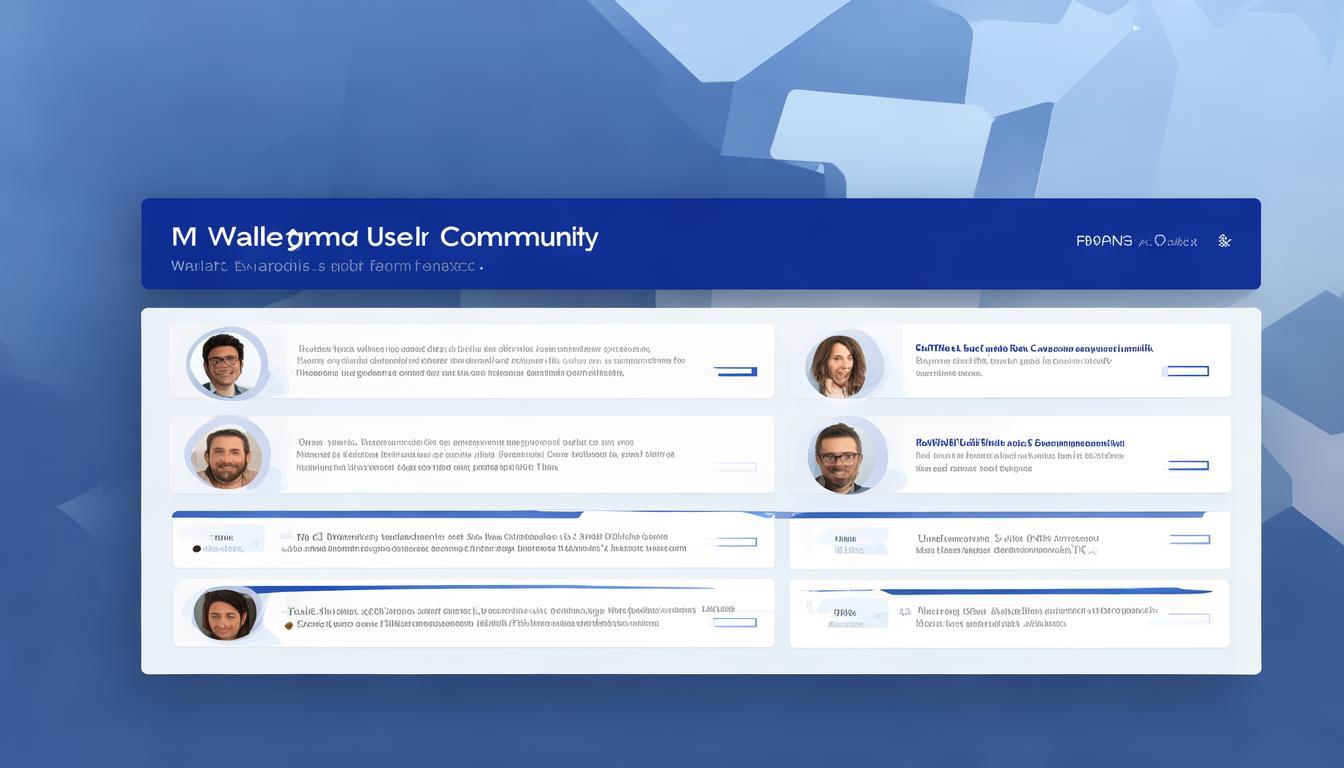Viewport: 1344px width, 768px height.
Task: Open the avatar of man with glasses in second right card
Action: [838, 456]
